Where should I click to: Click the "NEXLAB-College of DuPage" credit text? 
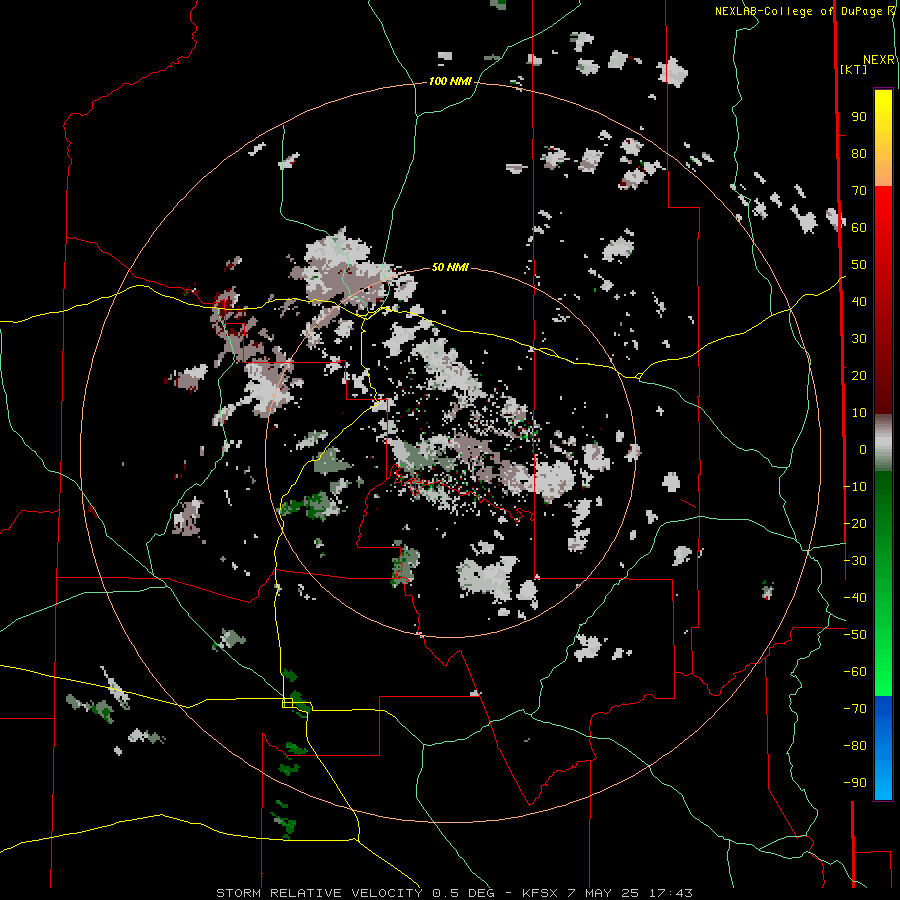coord(798,11)
